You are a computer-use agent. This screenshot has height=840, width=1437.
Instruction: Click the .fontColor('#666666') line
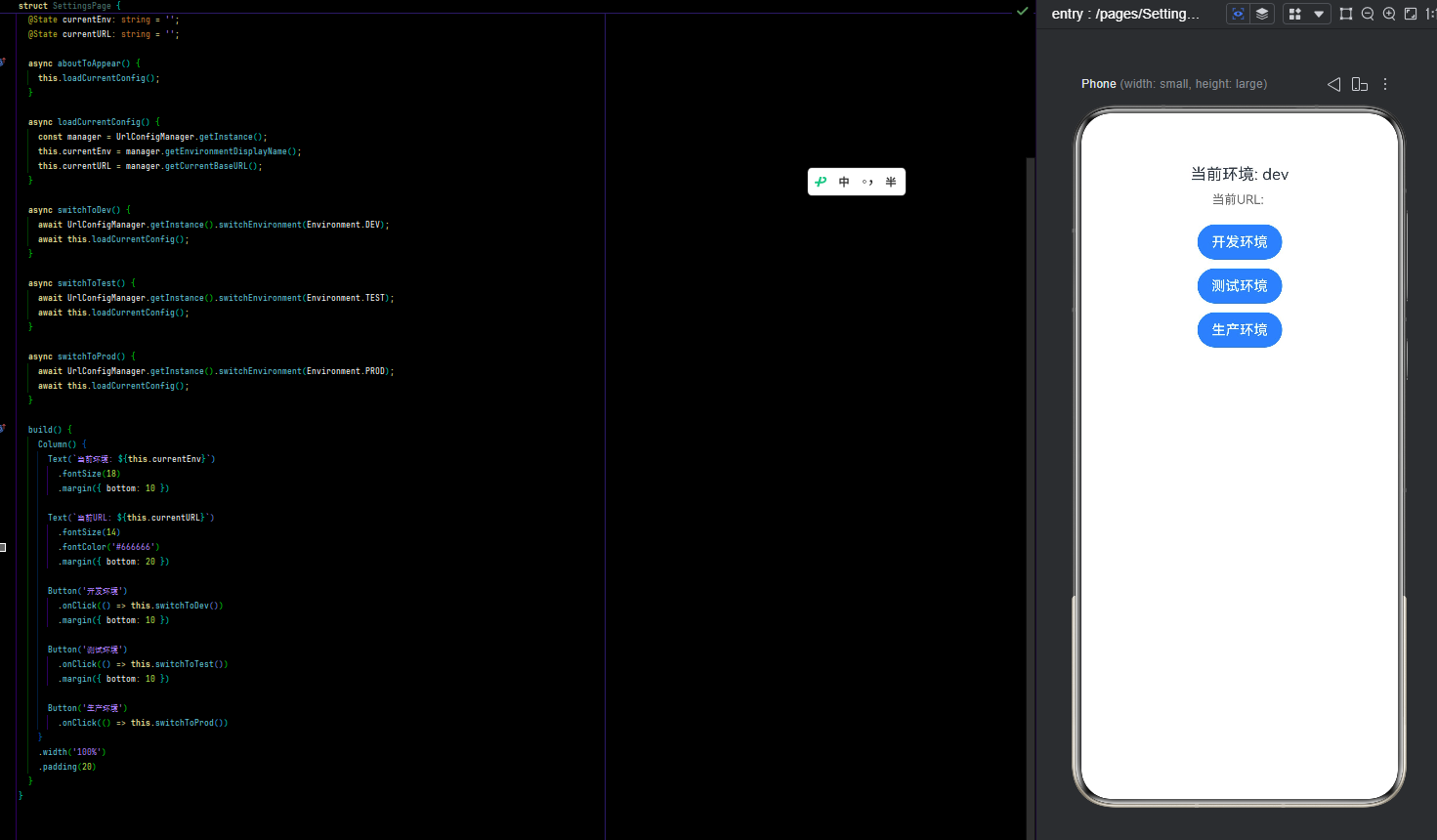tap(108, 547)
